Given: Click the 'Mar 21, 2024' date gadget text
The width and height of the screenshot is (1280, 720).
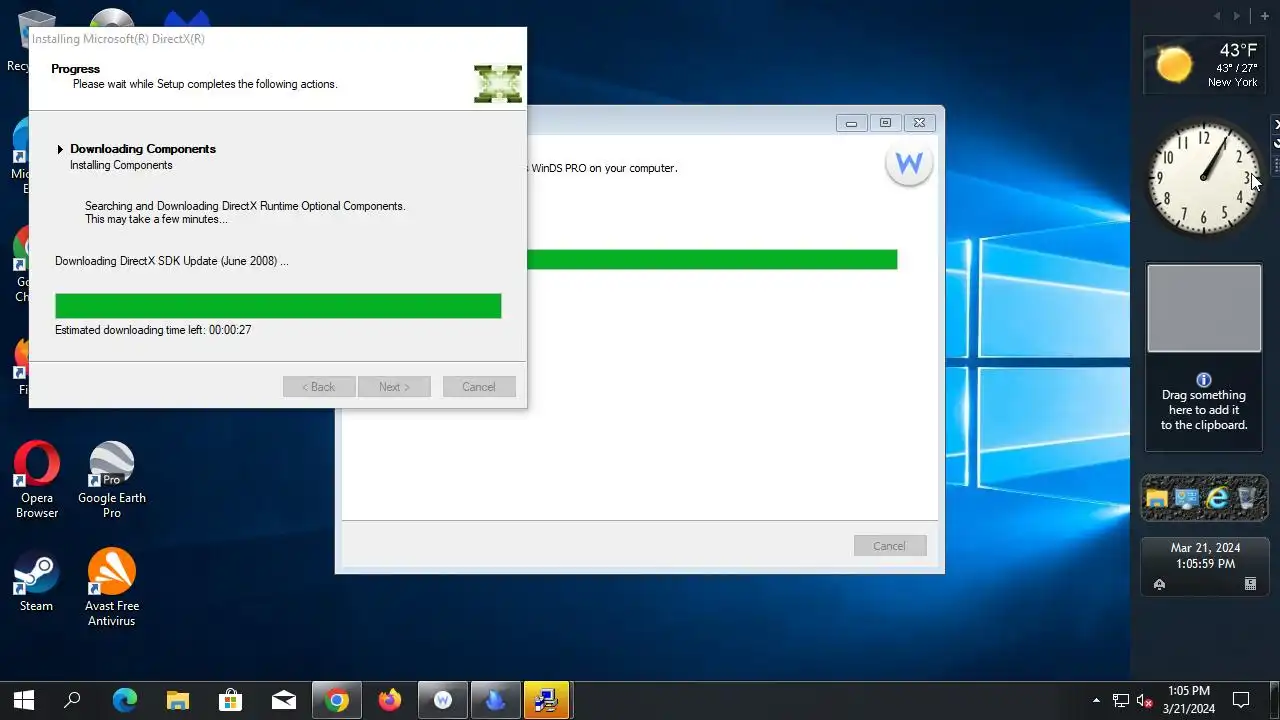Looking at the screenshot, I should pos(1205,548).
